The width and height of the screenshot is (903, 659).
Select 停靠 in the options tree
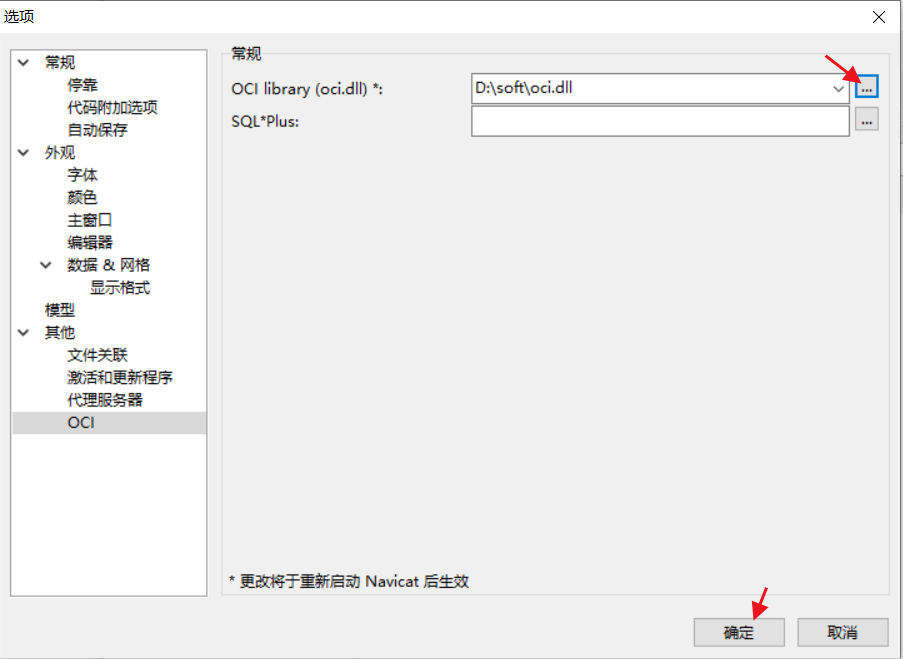83,85
